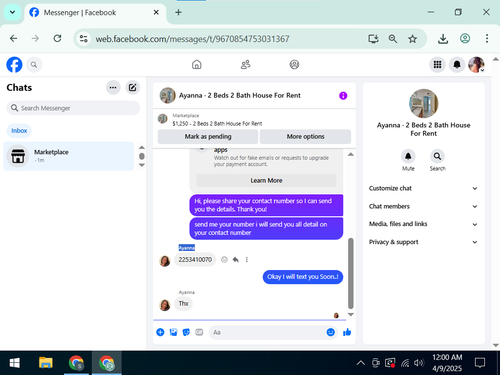Screen dimensions: 500x375
Task: Click conversation scrollbar down arrow
Action: point(351,314)
